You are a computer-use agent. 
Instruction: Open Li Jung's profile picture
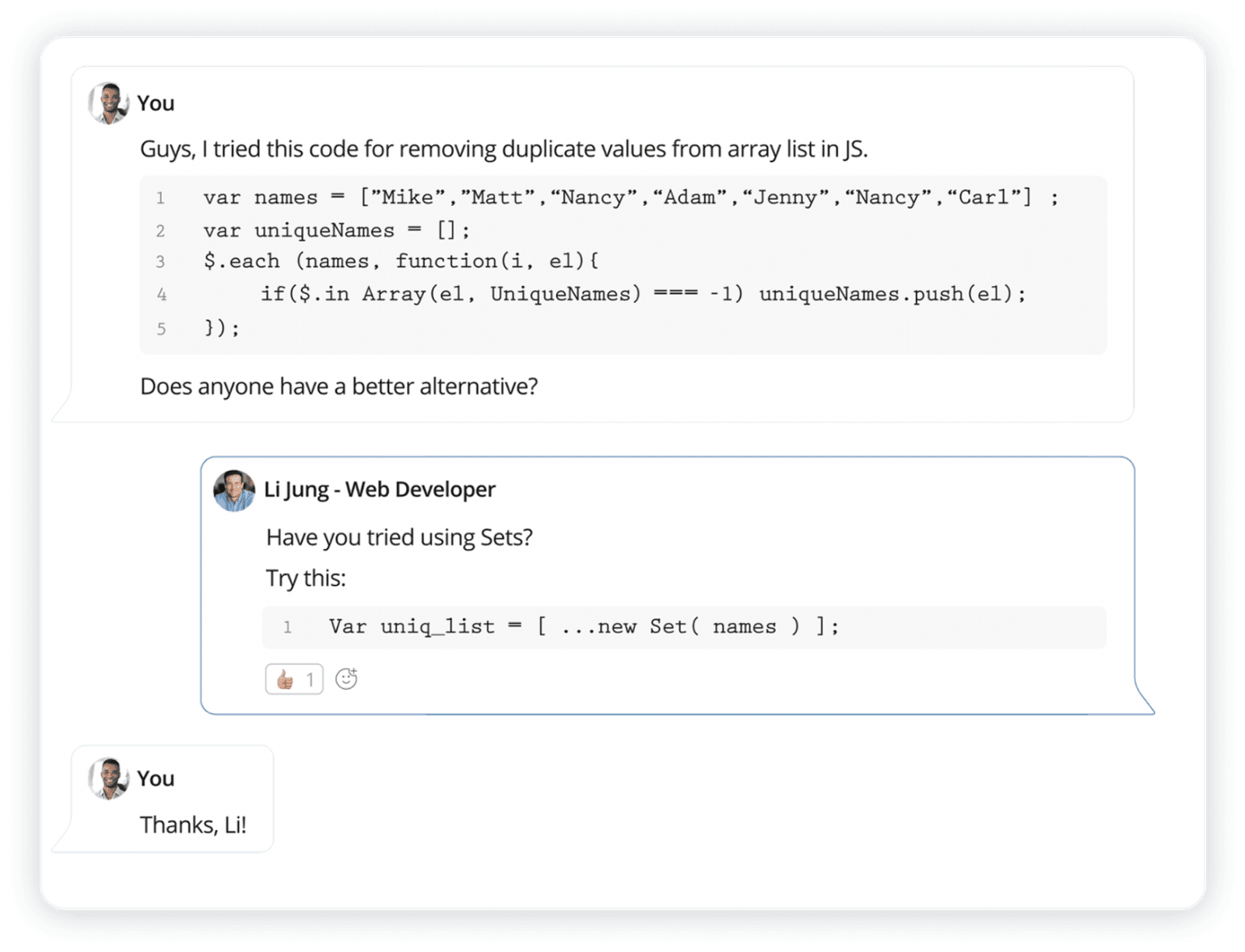234,490
